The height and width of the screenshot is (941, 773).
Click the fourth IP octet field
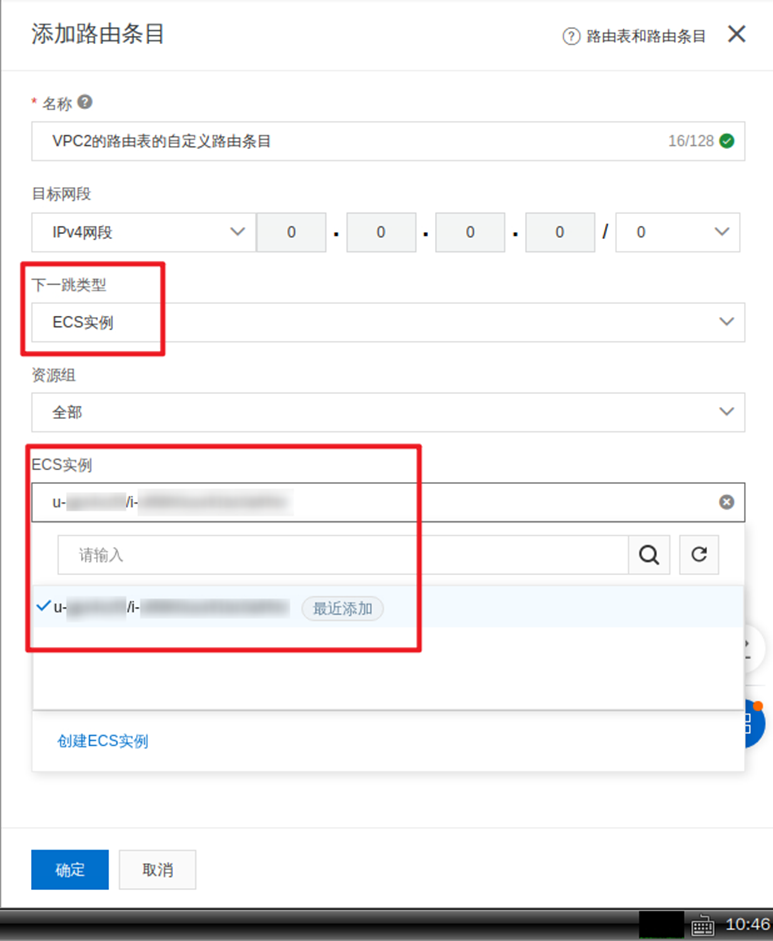(560, 232)
